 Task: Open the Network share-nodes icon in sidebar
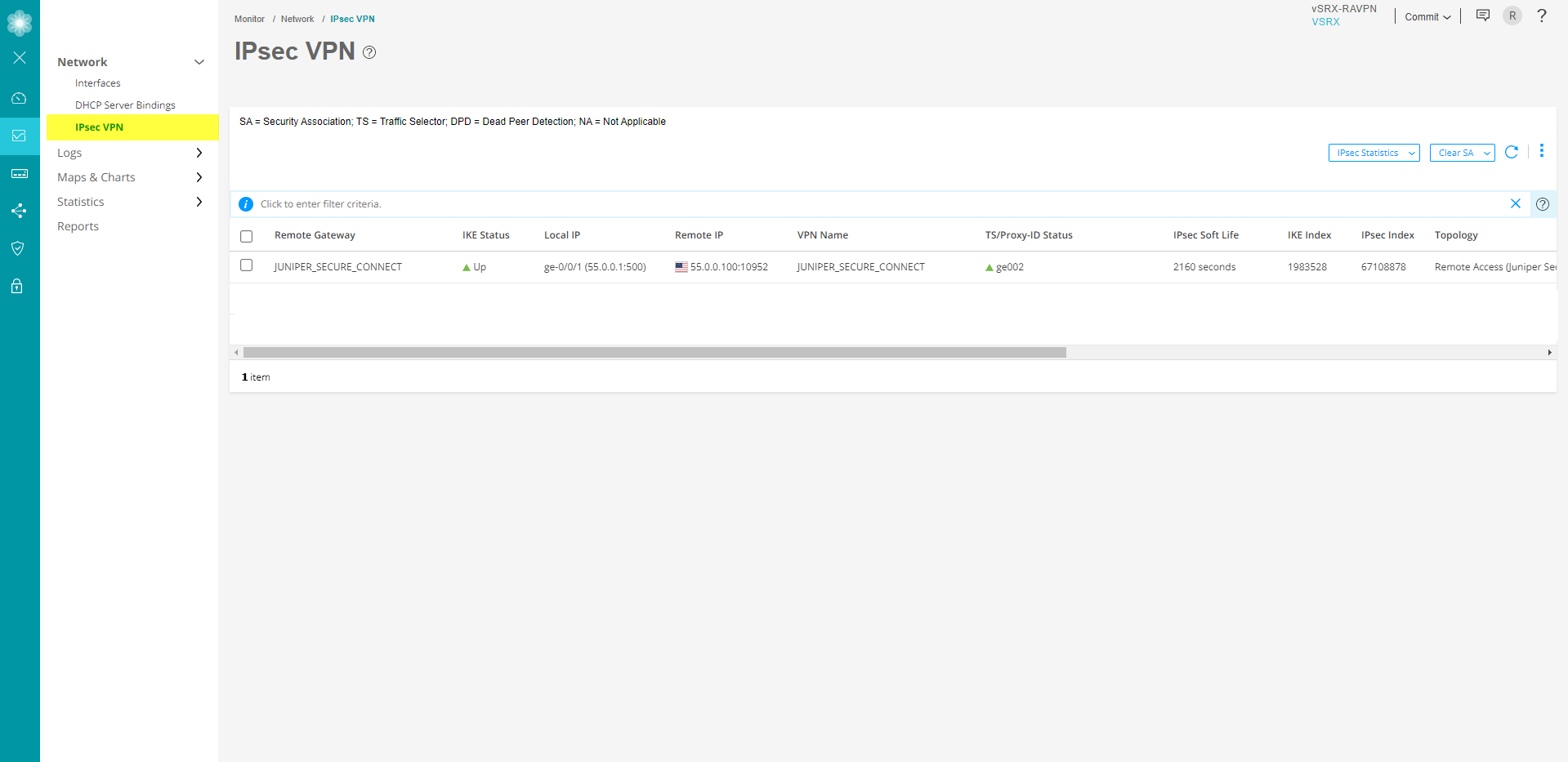pyautogui.click(x=20, y=211)
